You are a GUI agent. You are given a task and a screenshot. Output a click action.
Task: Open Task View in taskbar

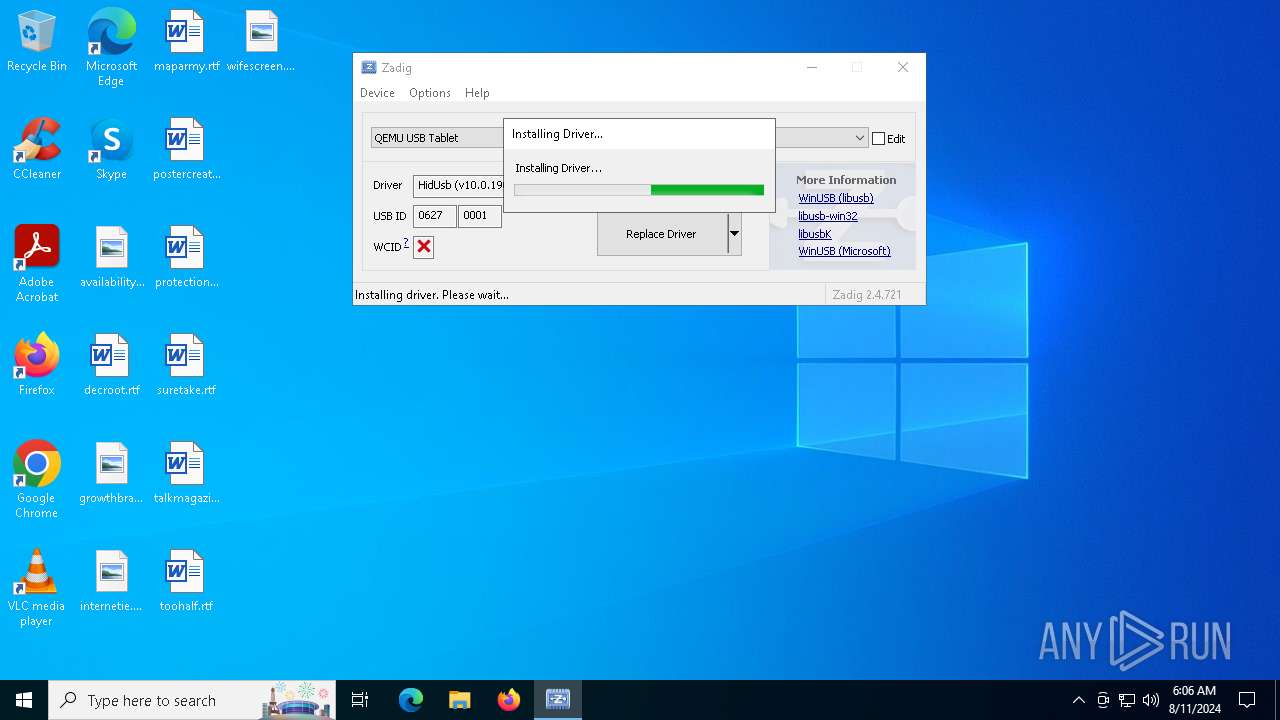point(360,700)
